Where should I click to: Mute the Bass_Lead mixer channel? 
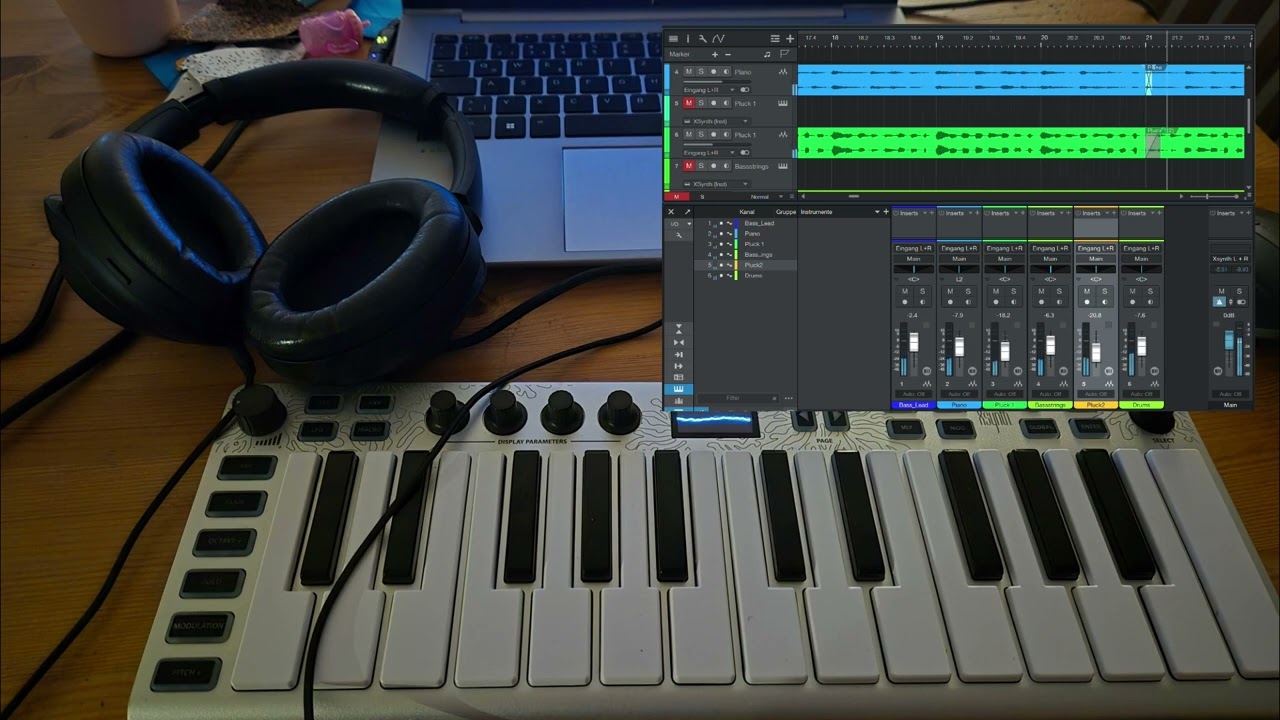tap(905, 291)
